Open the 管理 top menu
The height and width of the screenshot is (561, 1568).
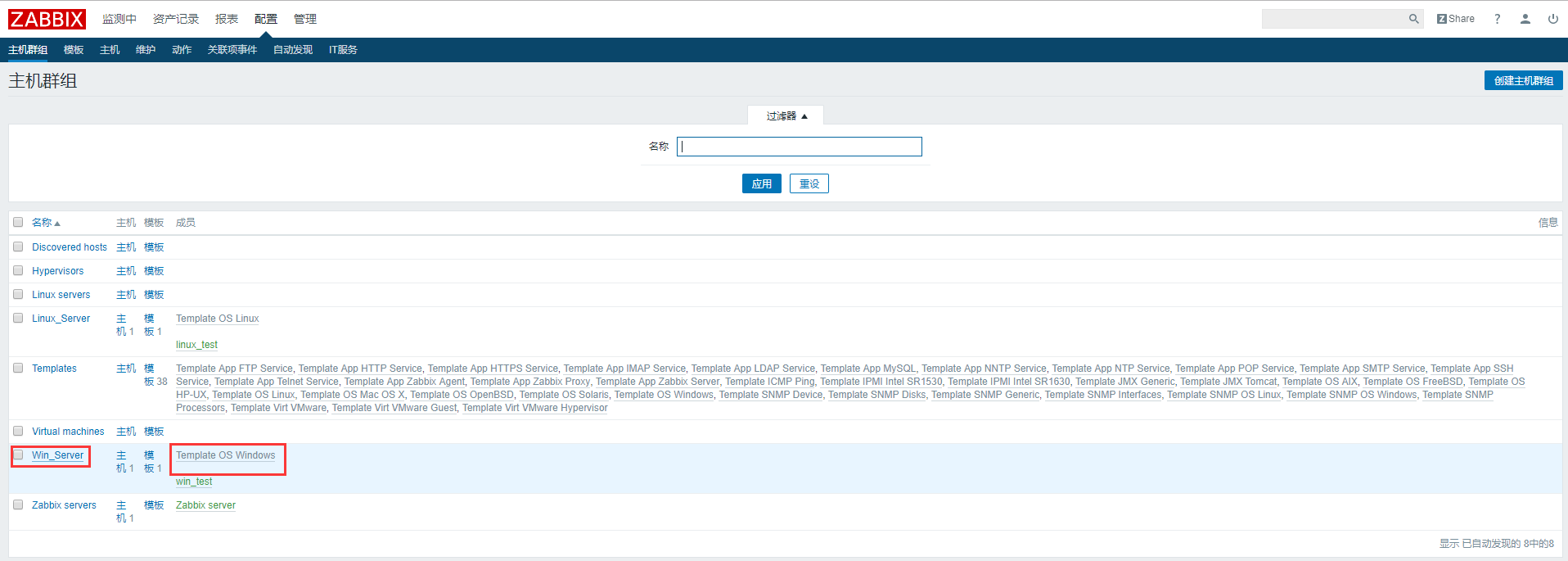(305, 19)
